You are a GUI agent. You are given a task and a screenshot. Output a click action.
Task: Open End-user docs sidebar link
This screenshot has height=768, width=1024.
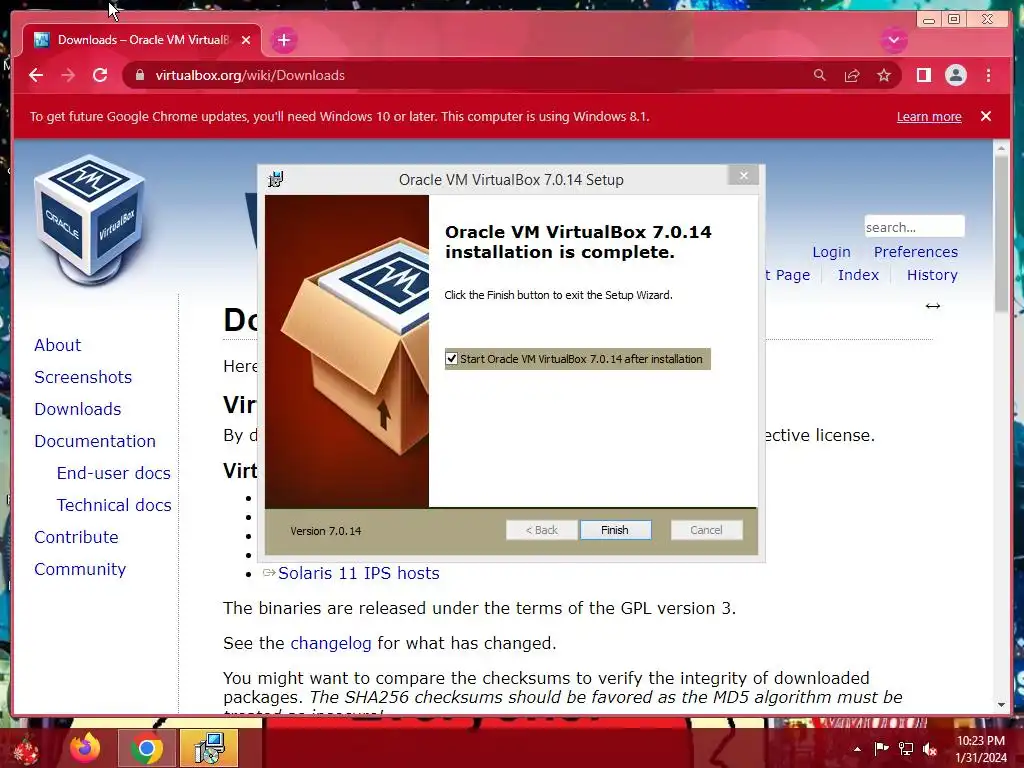114,473
